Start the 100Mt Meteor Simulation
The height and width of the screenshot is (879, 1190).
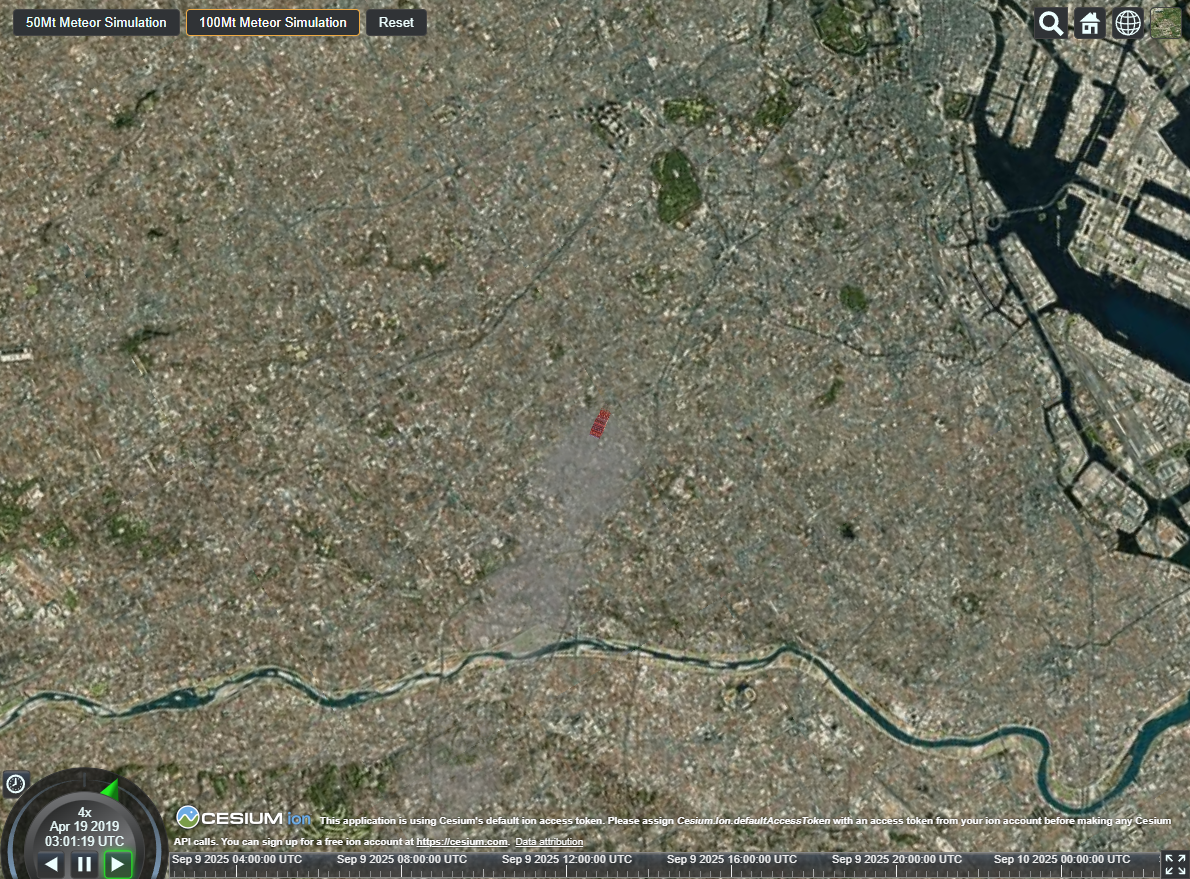click(x=272, y=23)
